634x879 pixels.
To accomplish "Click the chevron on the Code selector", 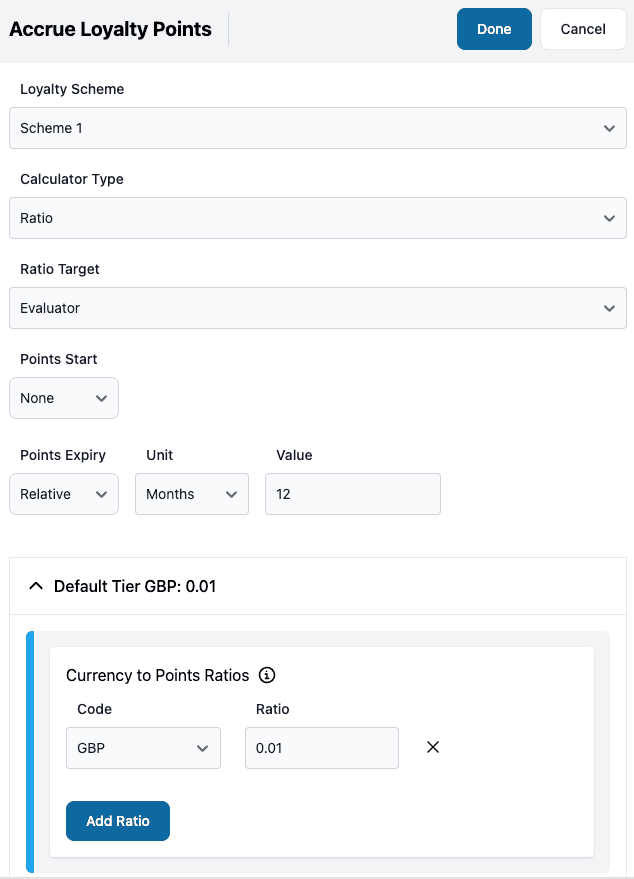I will pyautogui.click(x=204, y=747).
